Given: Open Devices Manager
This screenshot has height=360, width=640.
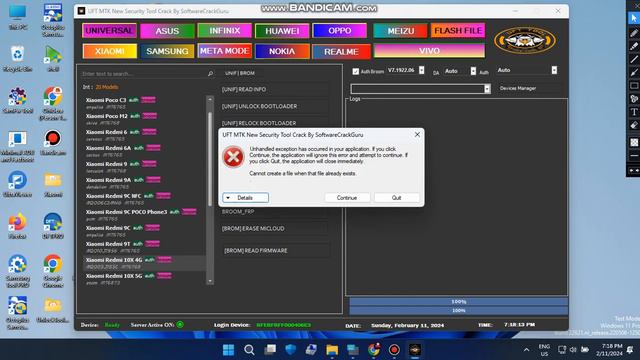Looking at the screenshot, I should tap(518, 88).
